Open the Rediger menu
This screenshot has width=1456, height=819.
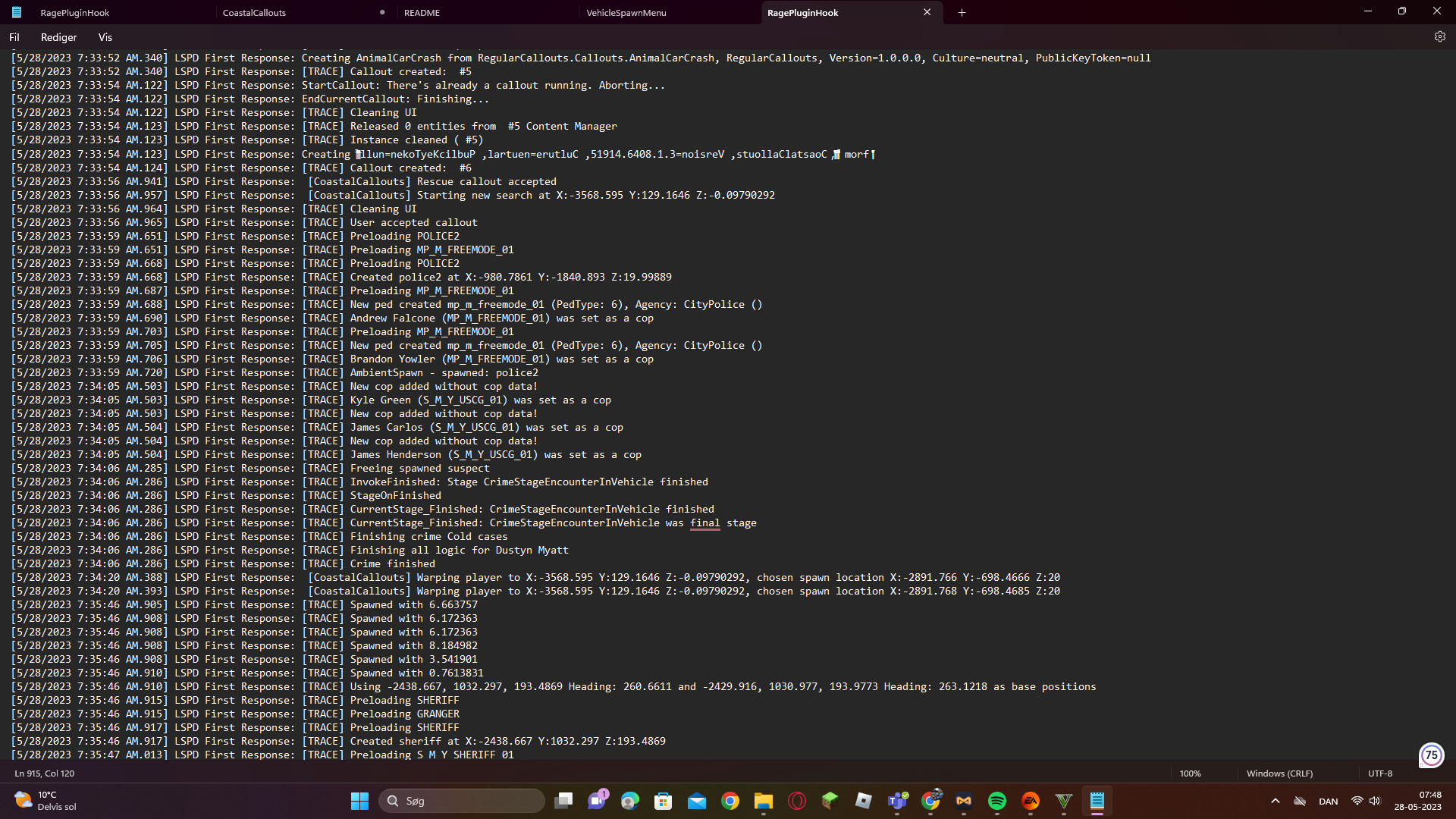point(58,37)
